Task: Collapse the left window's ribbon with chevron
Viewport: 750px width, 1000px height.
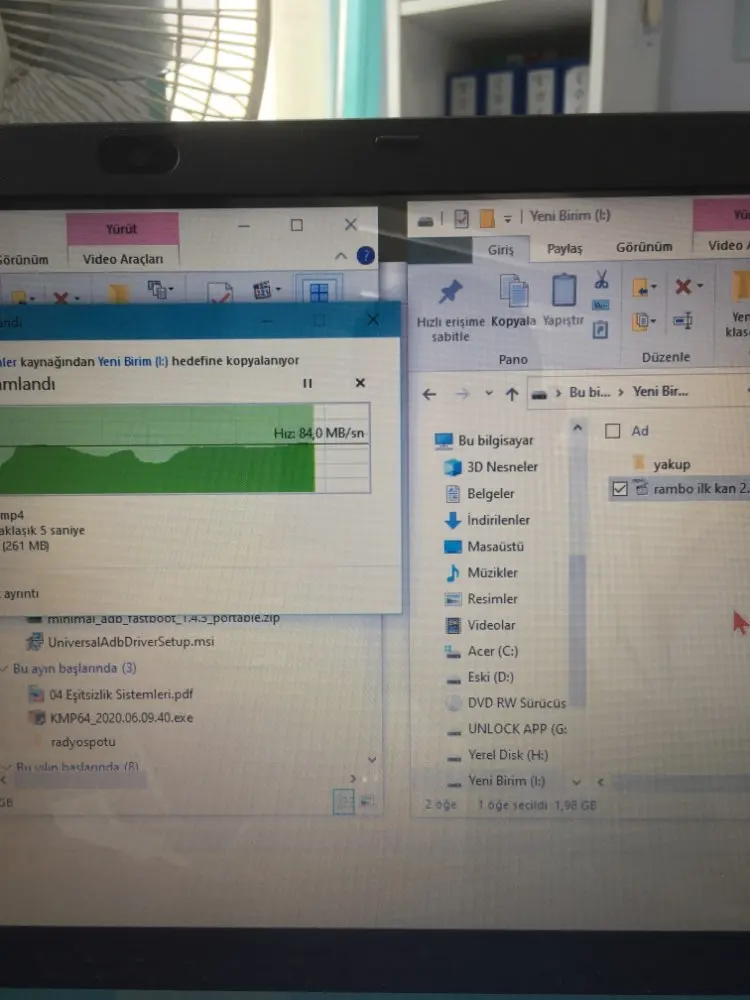Action: pyautogui.click(x=341, y=256)
